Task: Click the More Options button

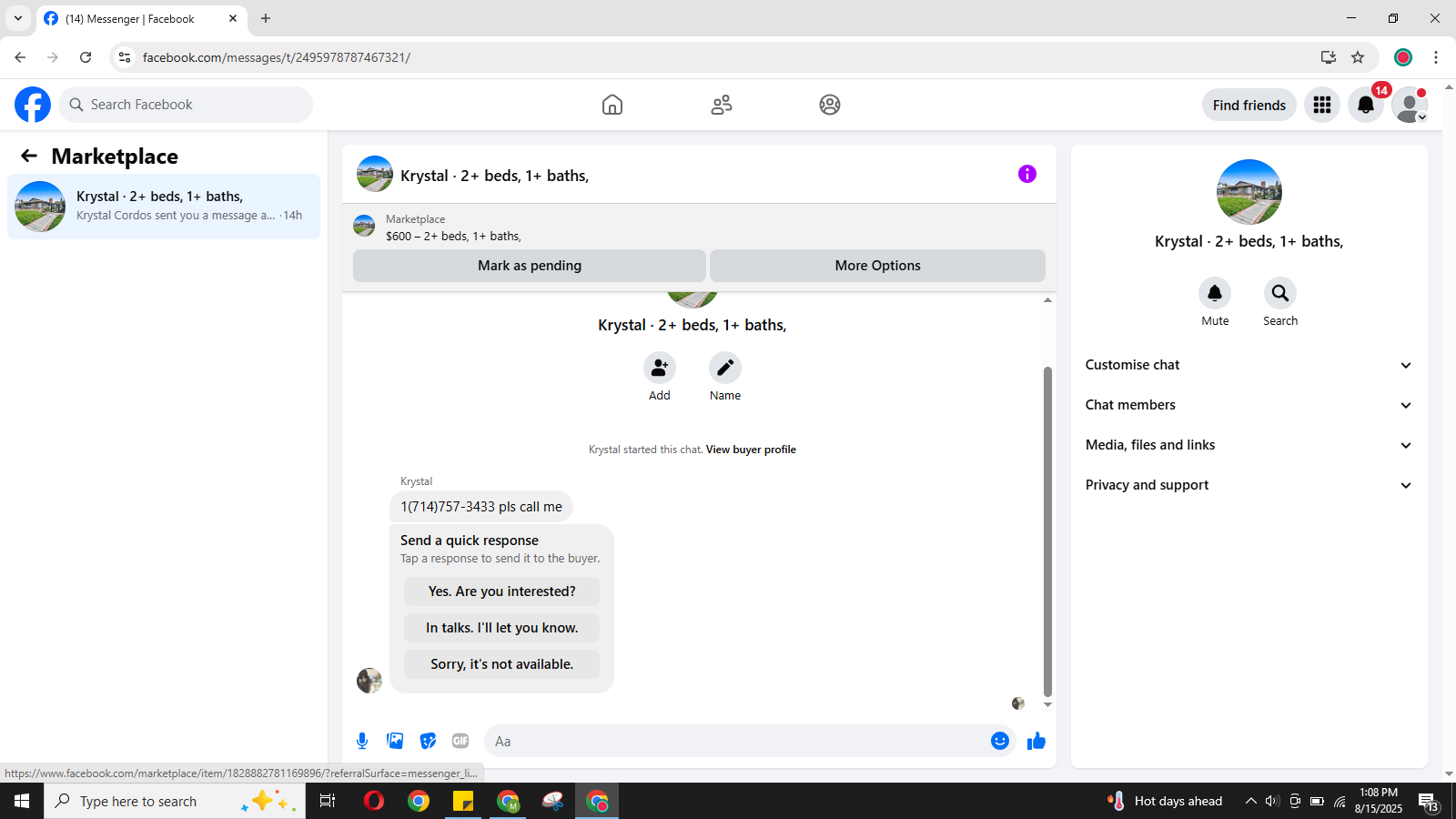Action: point(878,266)
